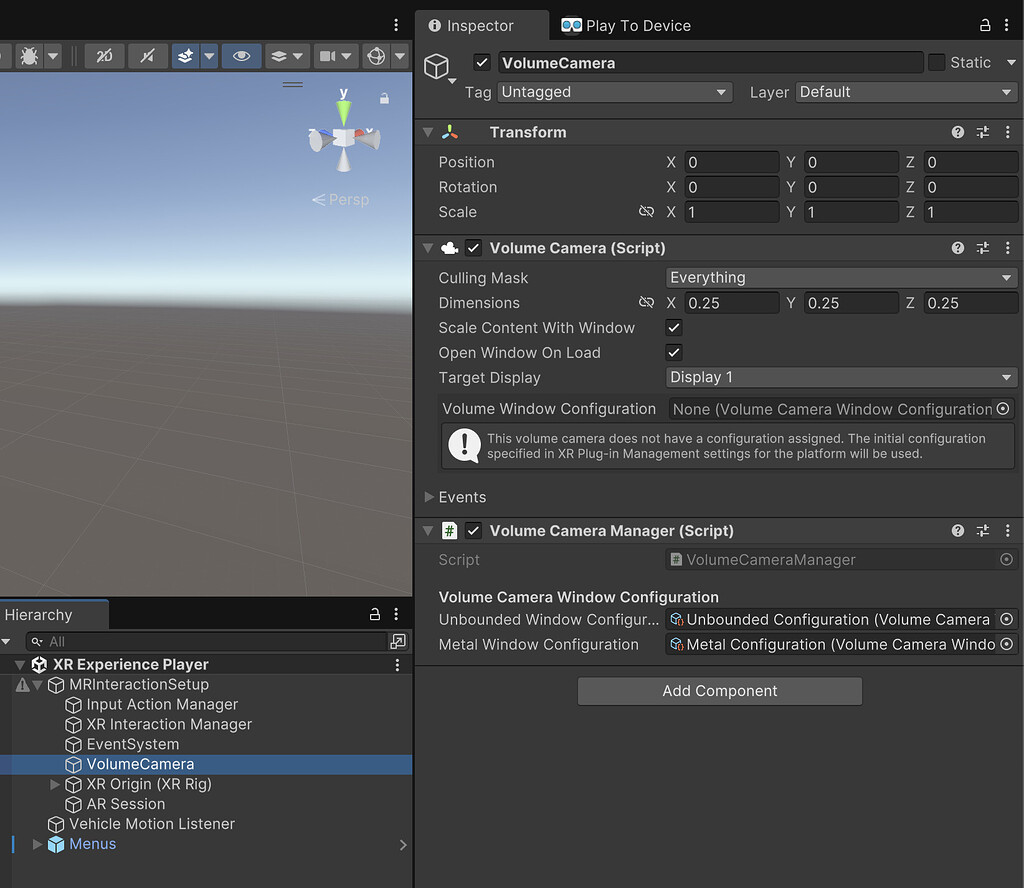Disable Open Window On Load
Screen dimensions: 1024x888
673,352
